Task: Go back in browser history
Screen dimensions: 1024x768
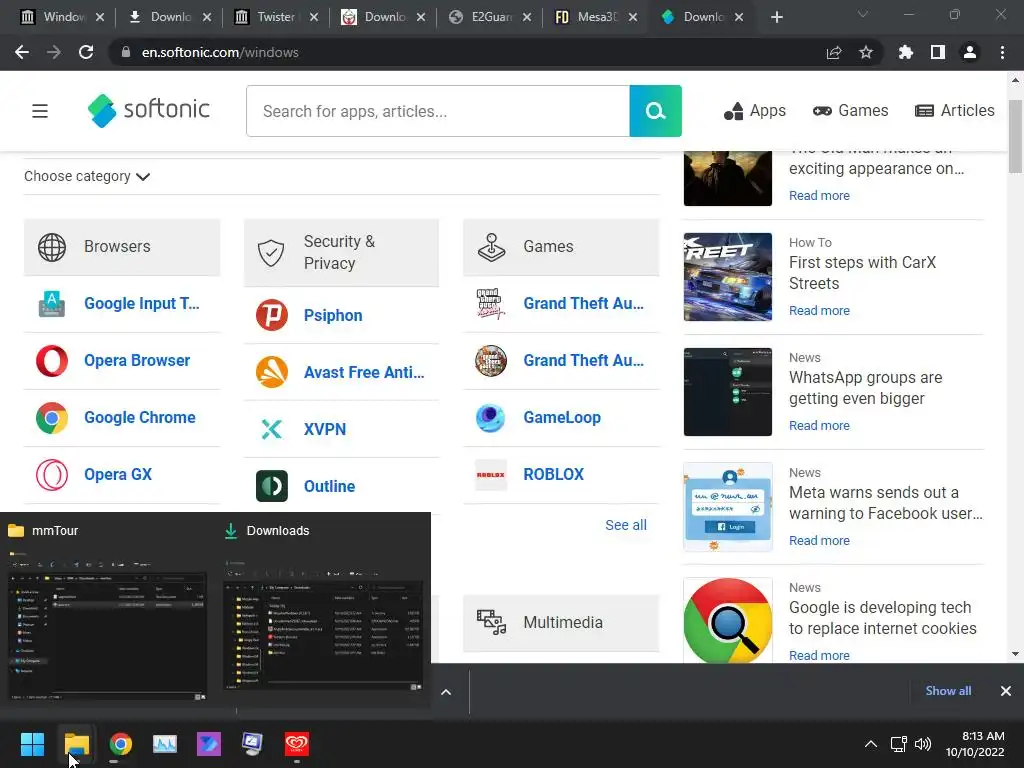Action: pos(22,52)
